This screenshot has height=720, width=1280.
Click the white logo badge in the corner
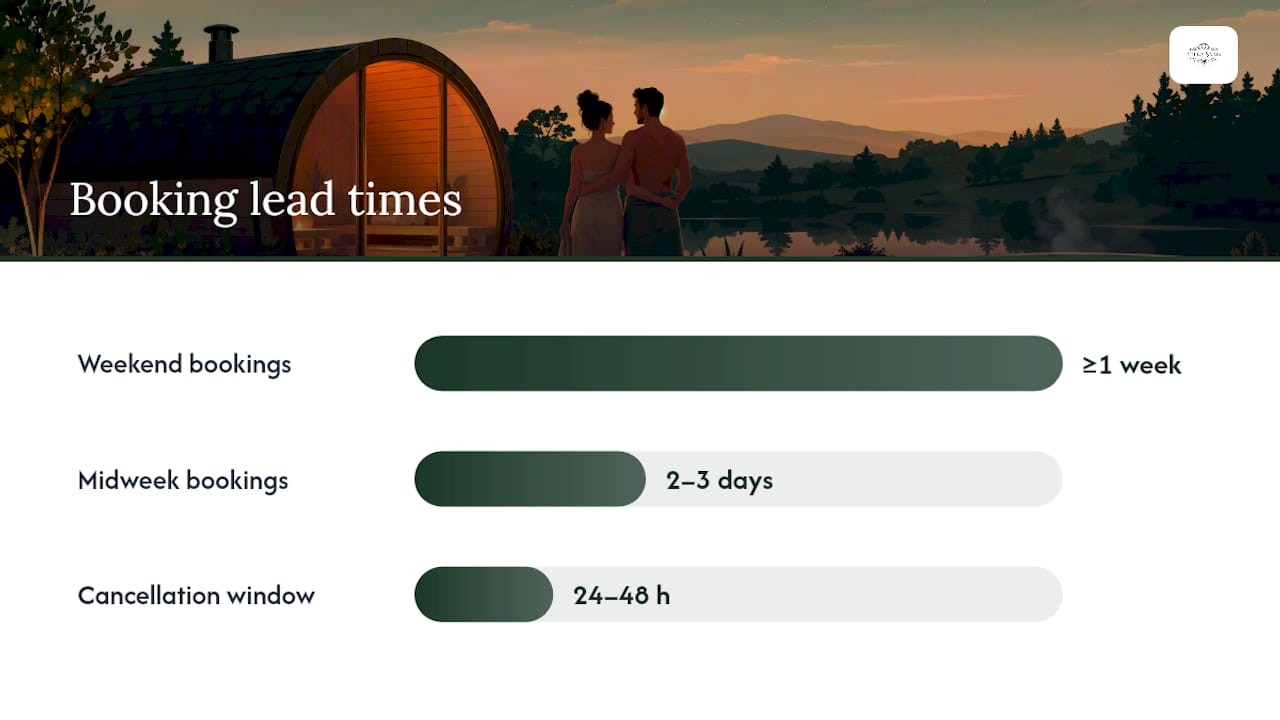coord(1203,55)
